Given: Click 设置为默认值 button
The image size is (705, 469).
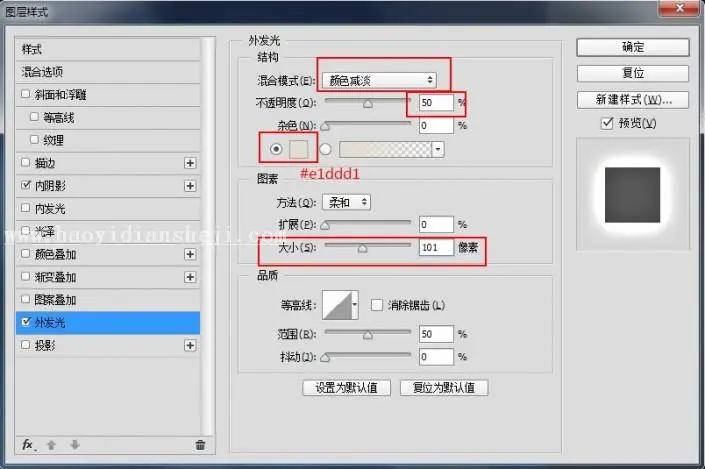Looking at the screenshot, I should [346, 388].
